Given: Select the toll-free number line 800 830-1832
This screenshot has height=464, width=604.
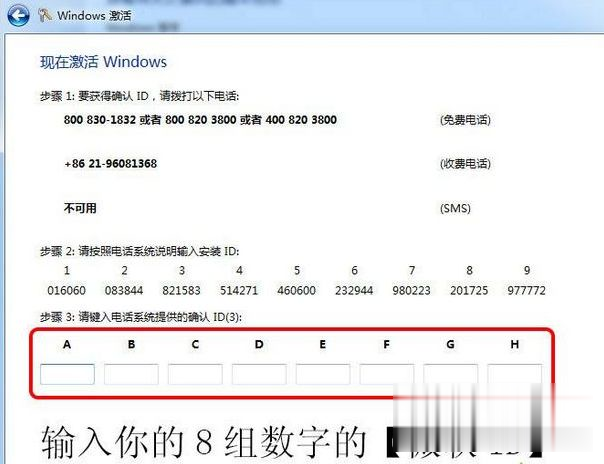Looking at the screenshot, I should click(200, 120).
